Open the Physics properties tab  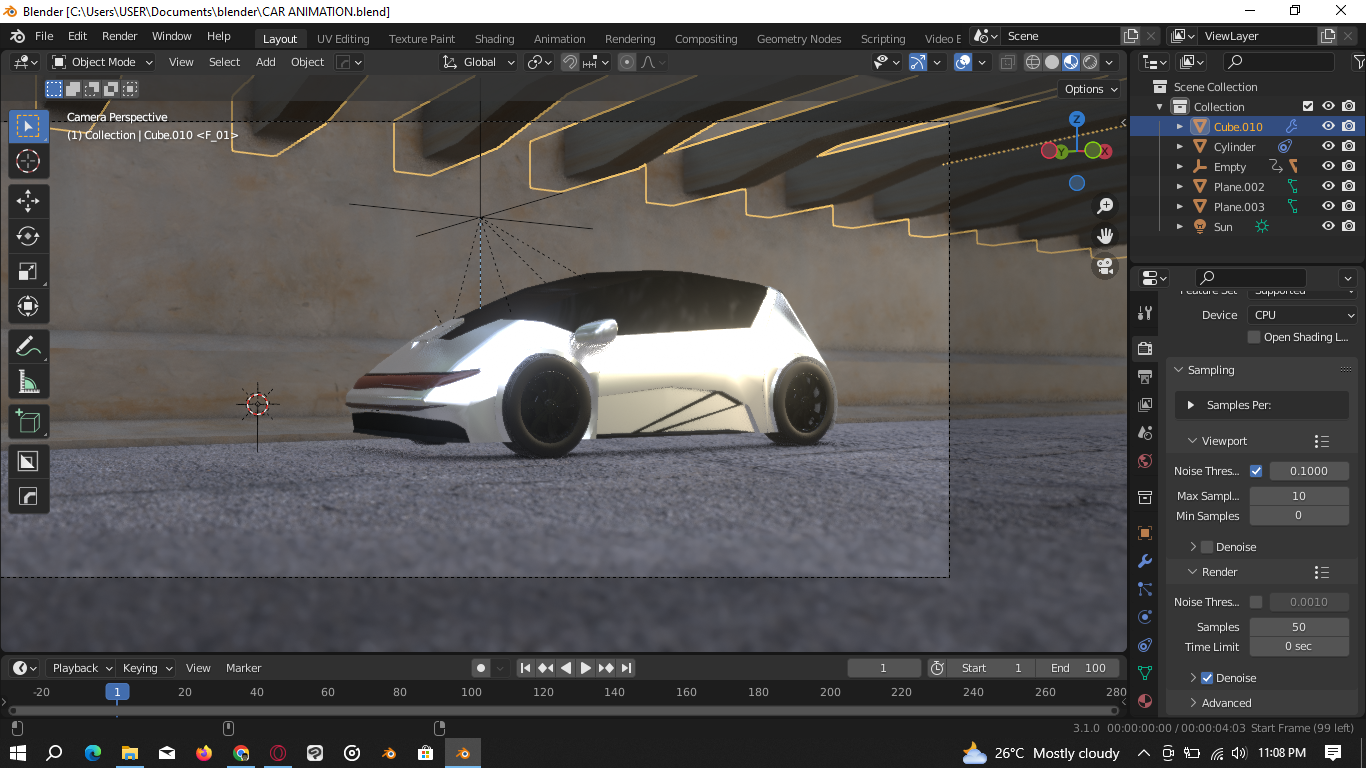pos(1145,617)
